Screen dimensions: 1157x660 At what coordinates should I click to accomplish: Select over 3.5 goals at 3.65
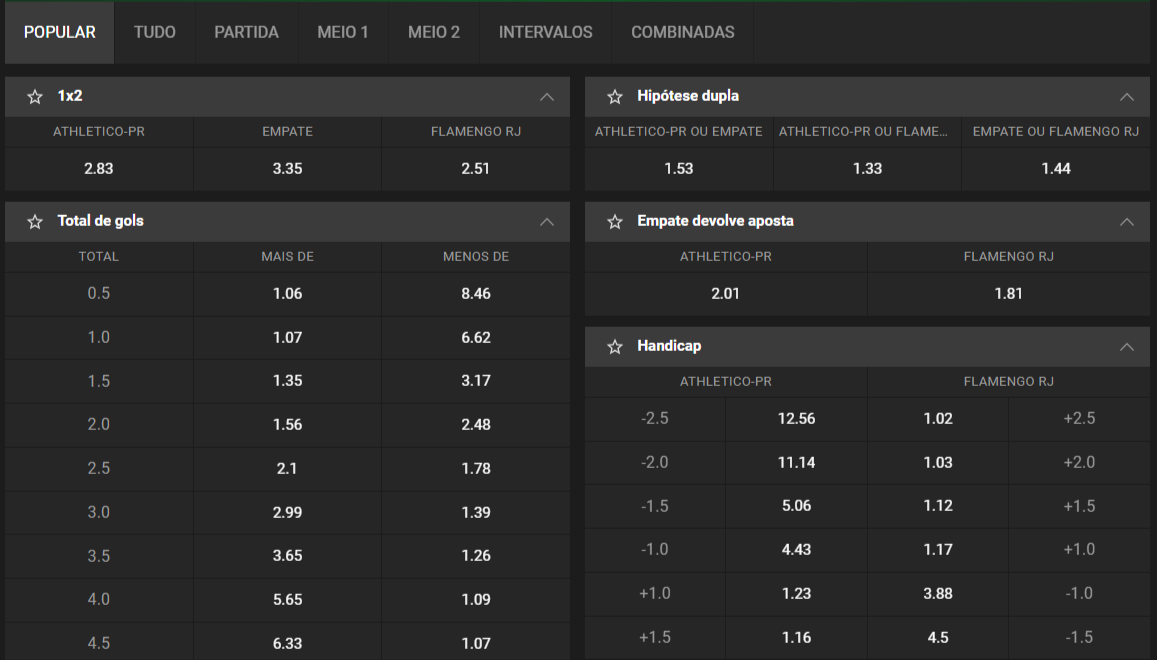288,556
